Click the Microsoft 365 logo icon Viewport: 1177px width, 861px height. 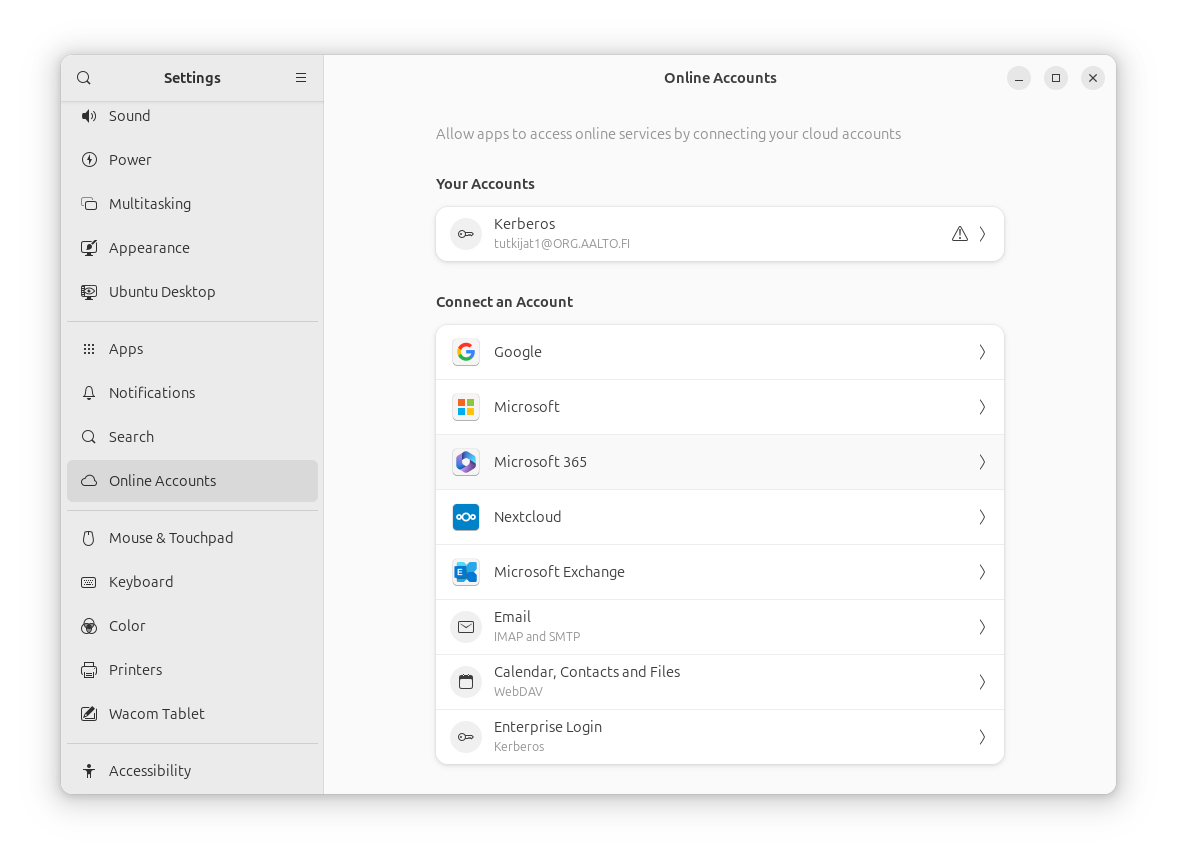pyautogui.click(x=466, y=462)
